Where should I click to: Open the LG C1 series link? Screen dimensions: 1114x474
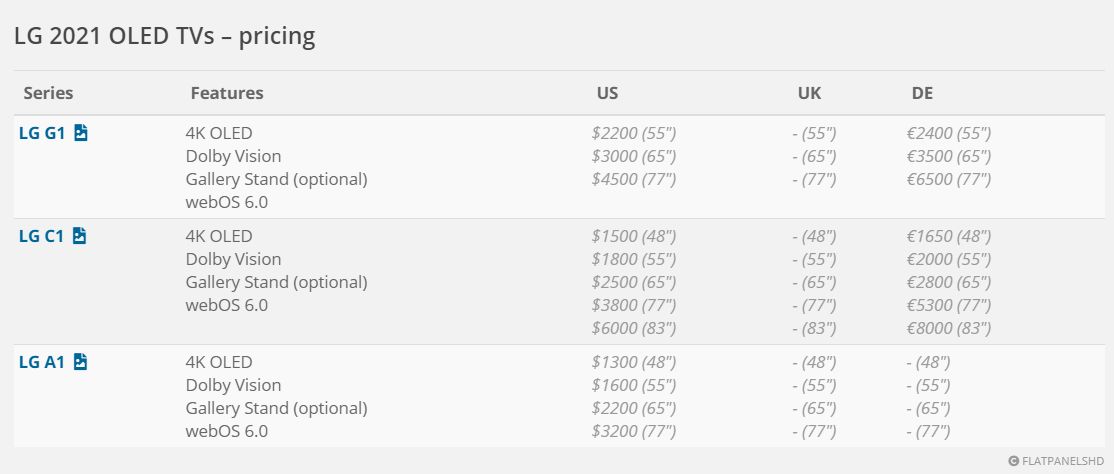pos(42,236)
